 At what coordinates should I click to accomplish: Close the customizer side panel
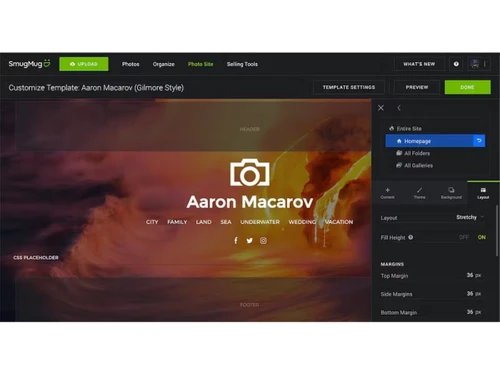point(381,108)
